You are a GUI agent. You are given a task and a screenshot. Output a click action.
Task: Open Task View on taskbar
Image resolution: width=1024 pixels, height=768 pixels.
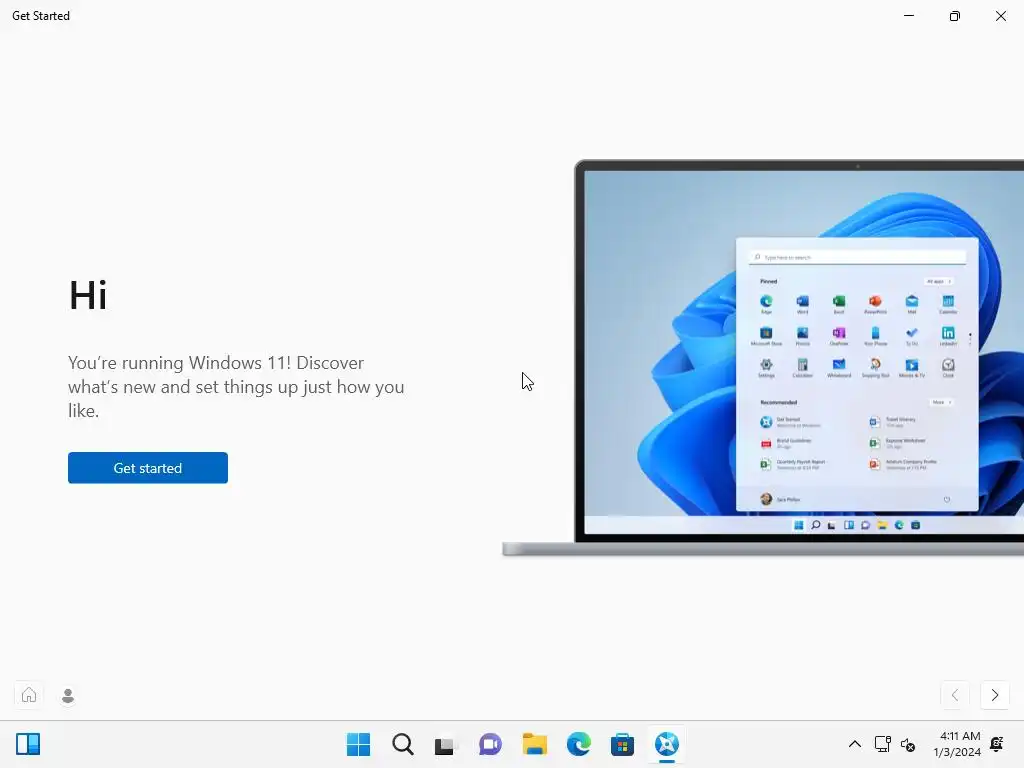point(446,744)
